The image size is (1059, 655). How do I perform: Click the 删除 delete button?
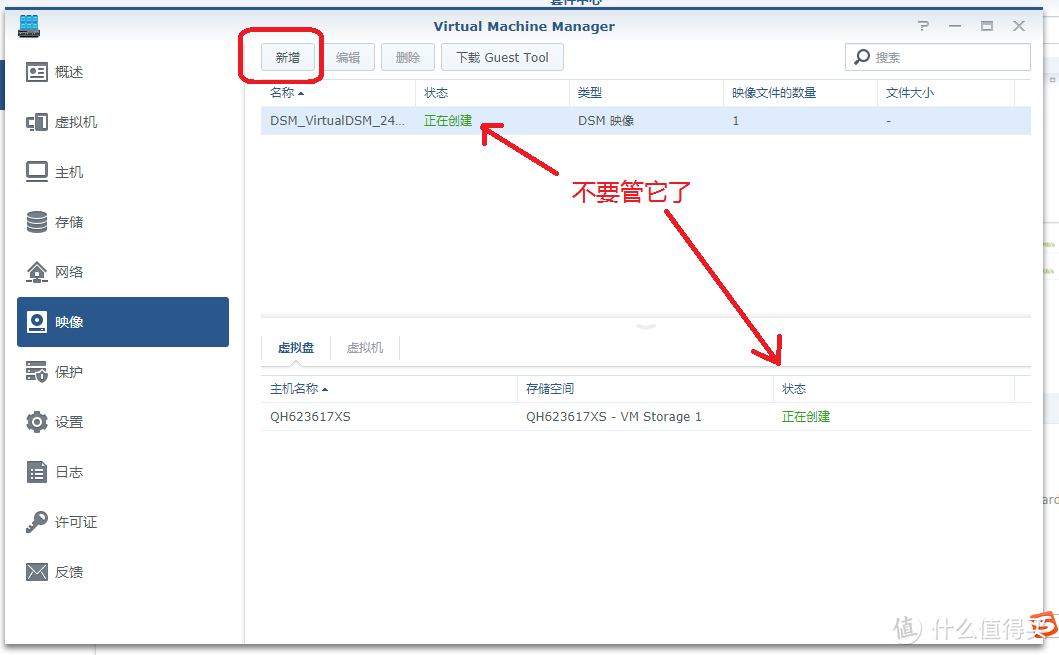click(x=407, y=57)
